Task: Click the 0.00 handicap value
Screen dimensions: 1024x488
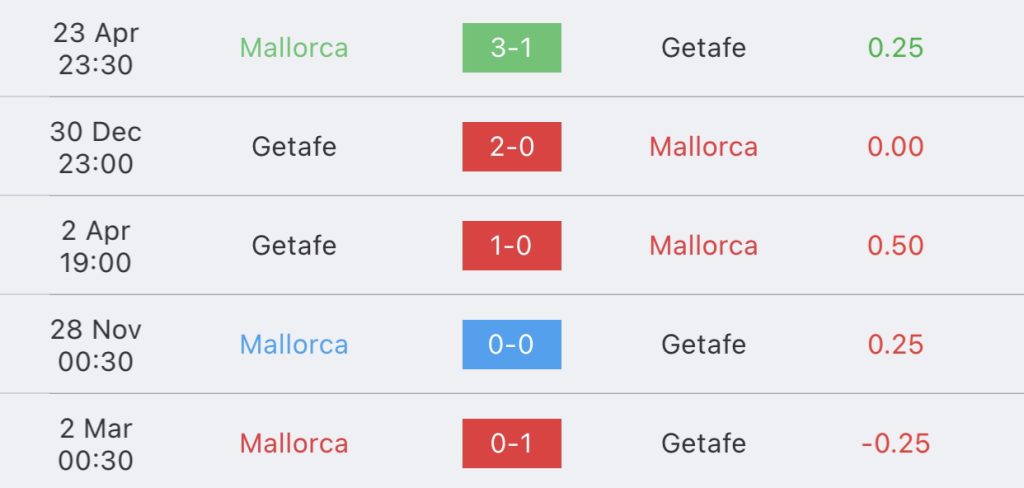Action: pyautogui.click(x=895, y=147)
